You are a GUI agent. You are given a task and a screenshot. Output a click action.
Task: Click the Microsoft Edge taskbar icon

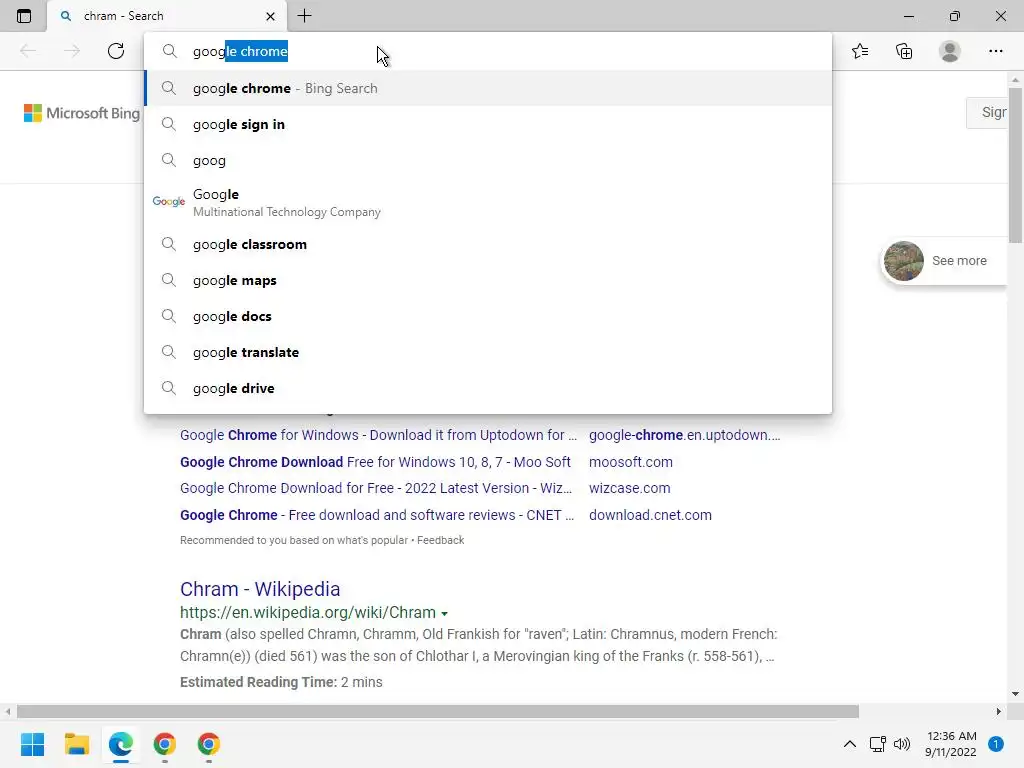click(121, 744)
